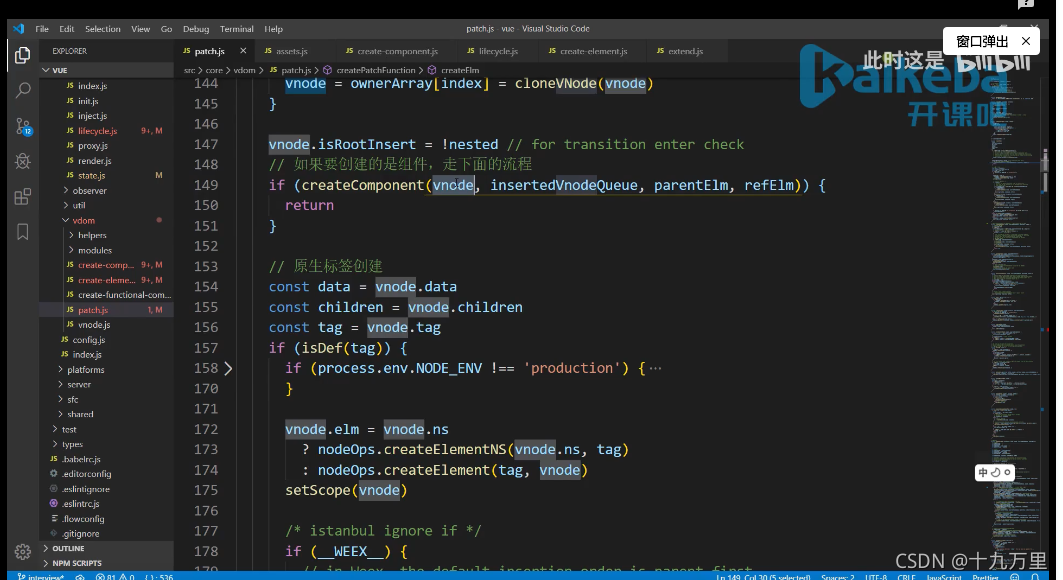Switch to the lifecycle.js editor tab
This screenshot has width=1063, height=580.
point(498,51)
